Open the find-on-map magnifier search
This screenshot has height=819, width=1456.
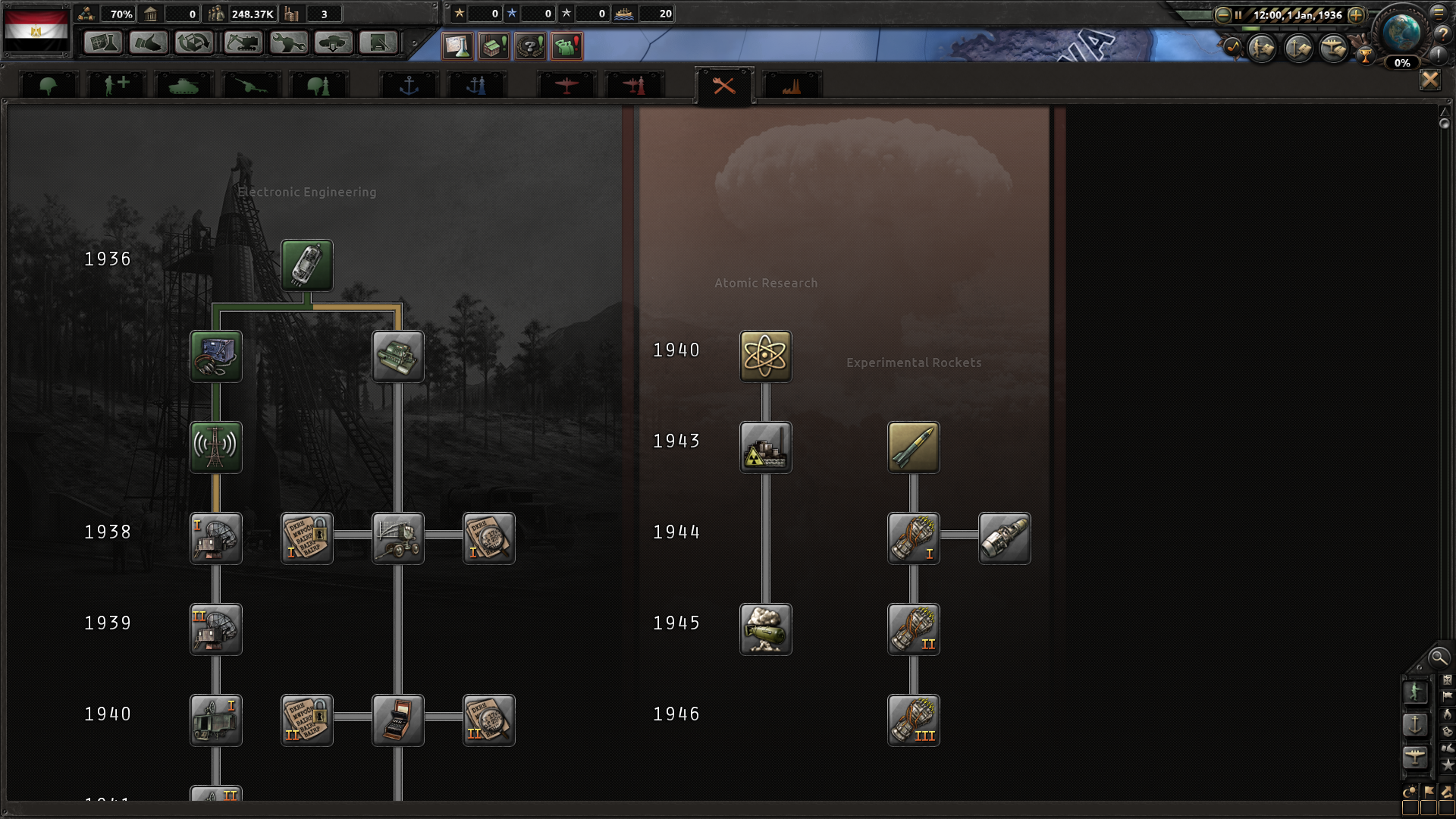click(x=1438, y=657)
